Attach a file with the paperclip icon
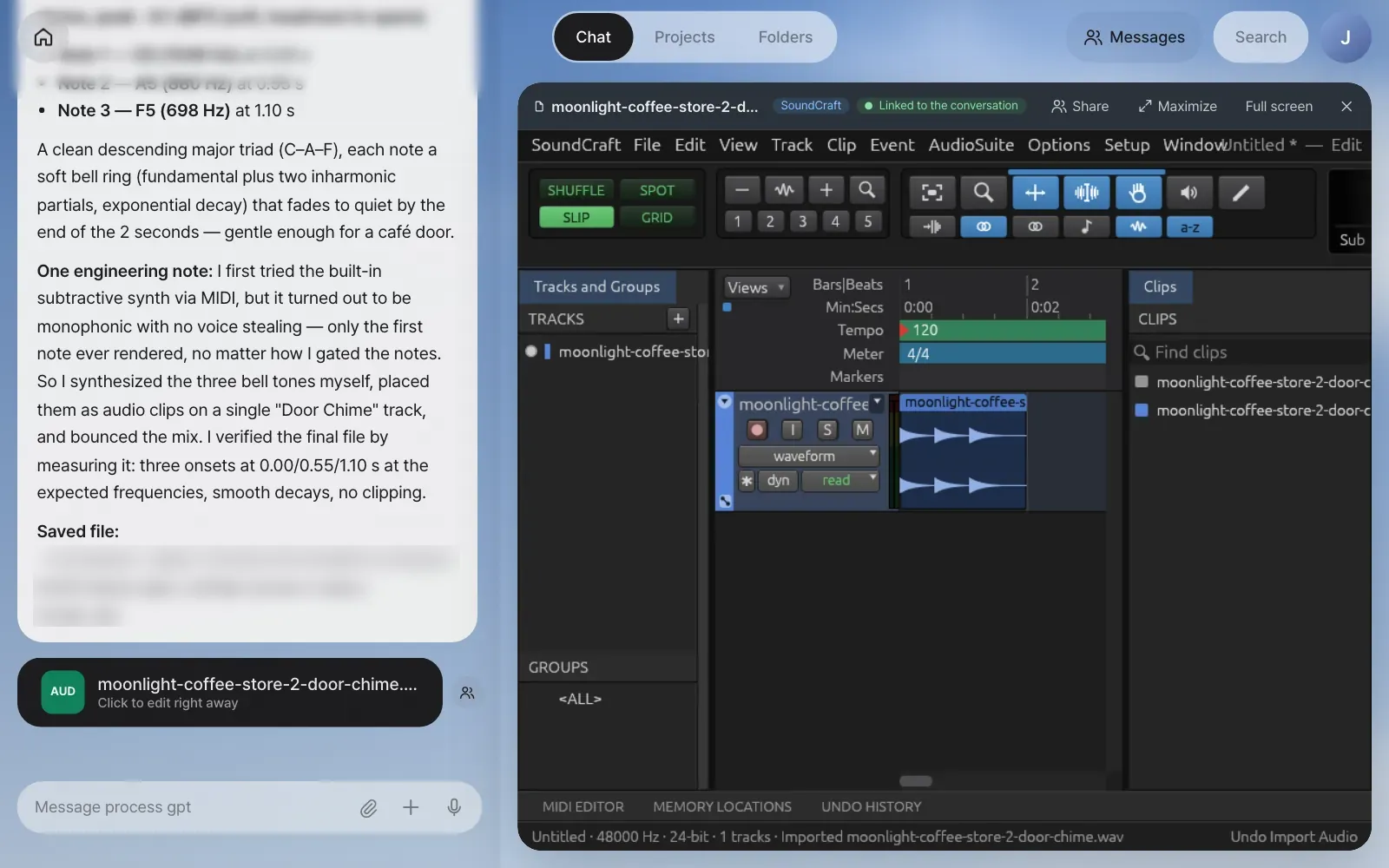The image size is (1389, 868). coord(368,808)
